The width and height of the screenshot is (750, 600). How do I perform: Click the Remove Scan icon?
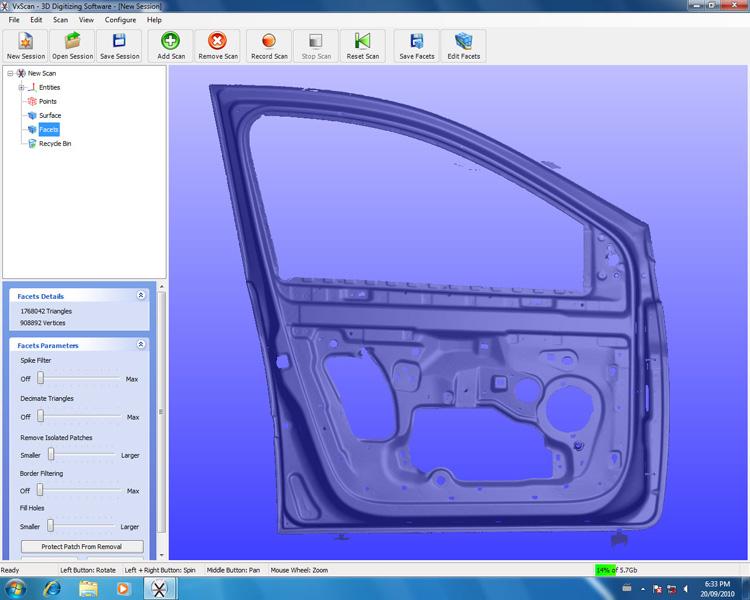pyautogui.click(x=217, y=45)
